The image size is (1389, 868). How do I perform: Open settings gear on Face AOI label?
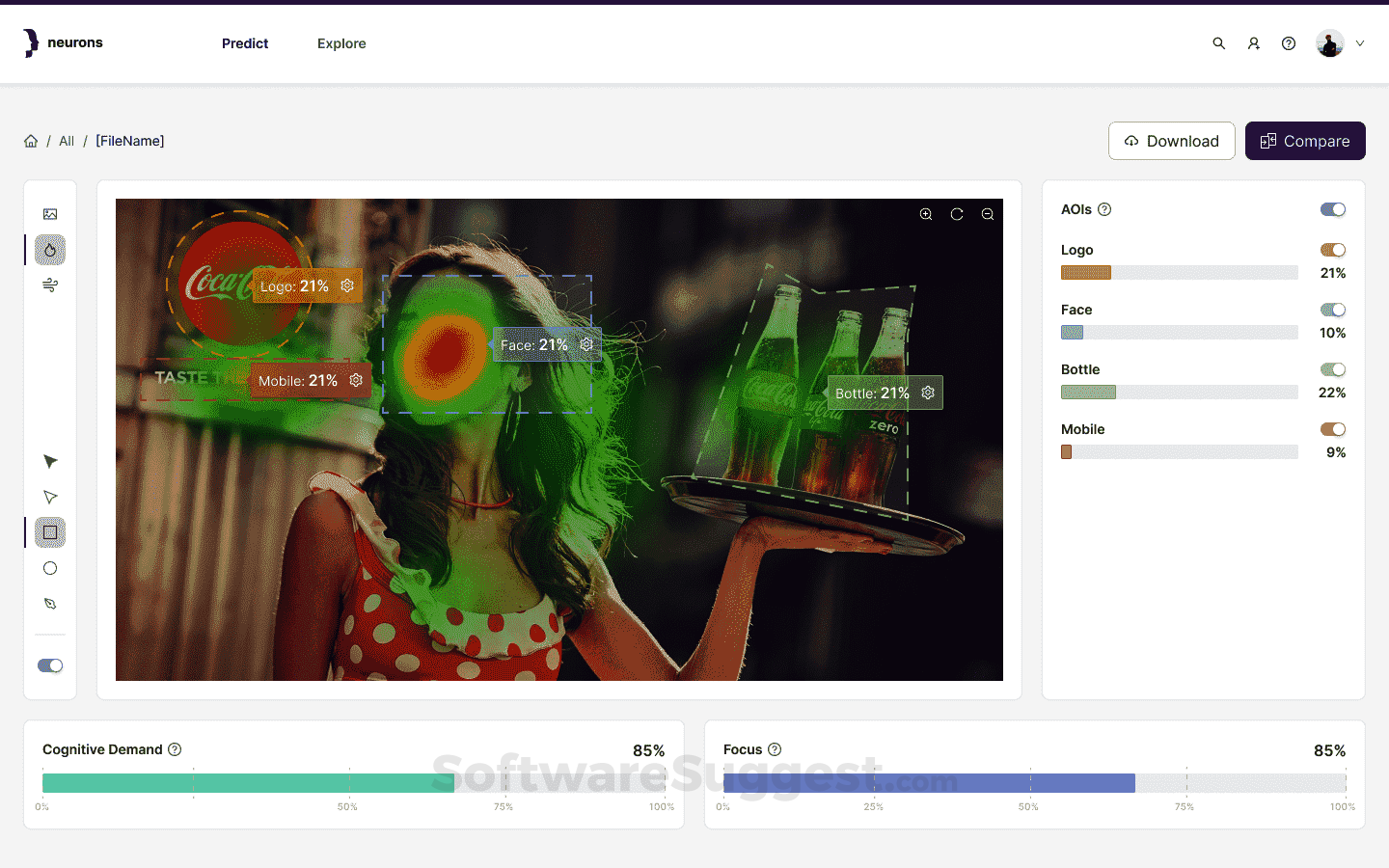point(586,344)
